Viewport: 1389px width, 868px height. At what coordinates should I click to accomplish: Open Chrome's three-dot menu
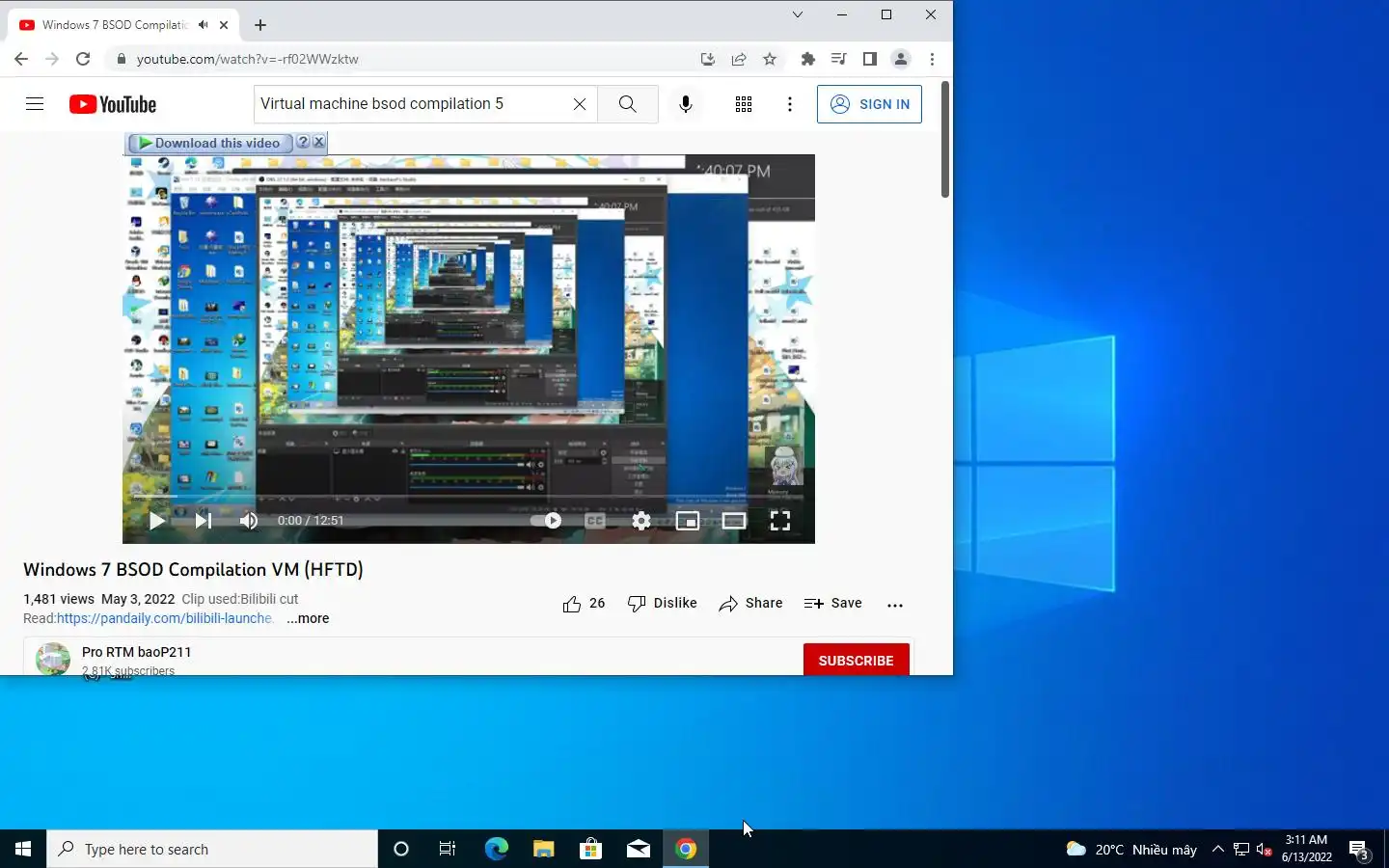point(932,59)
